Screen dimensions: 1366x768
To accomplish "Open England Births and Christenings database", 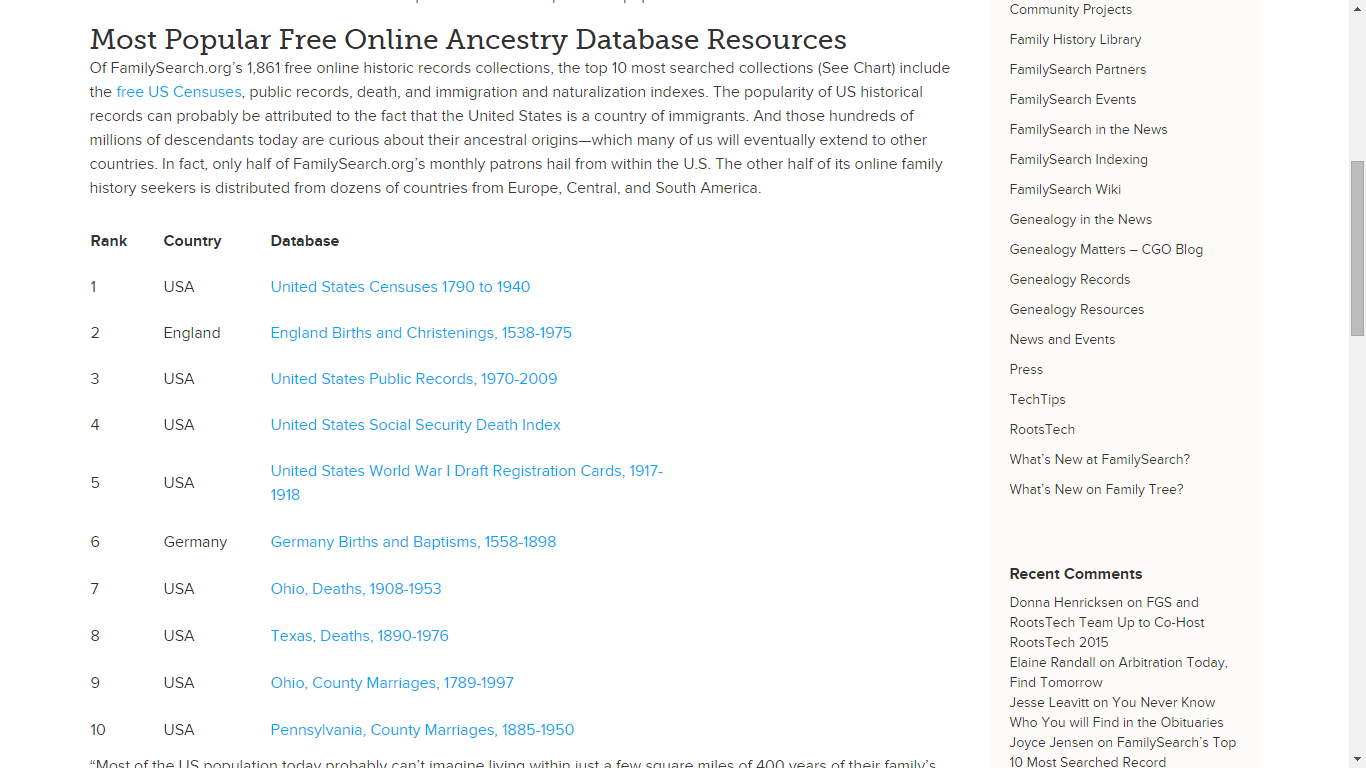I will [x=421, y=333].
